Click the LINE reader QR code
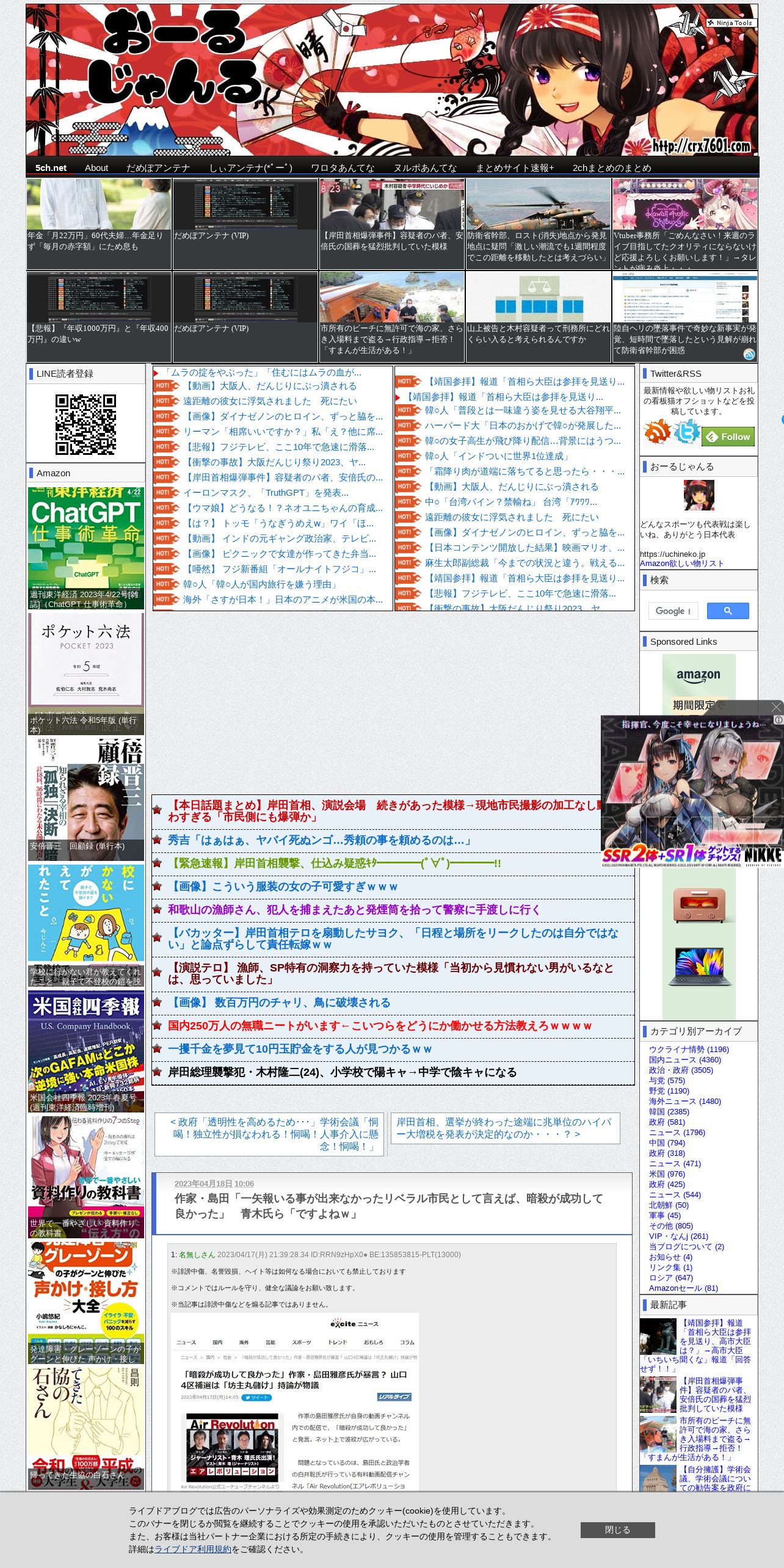The height and width of the screenshot is (1568, 784). pyautogui.click(x=85, y=424)
